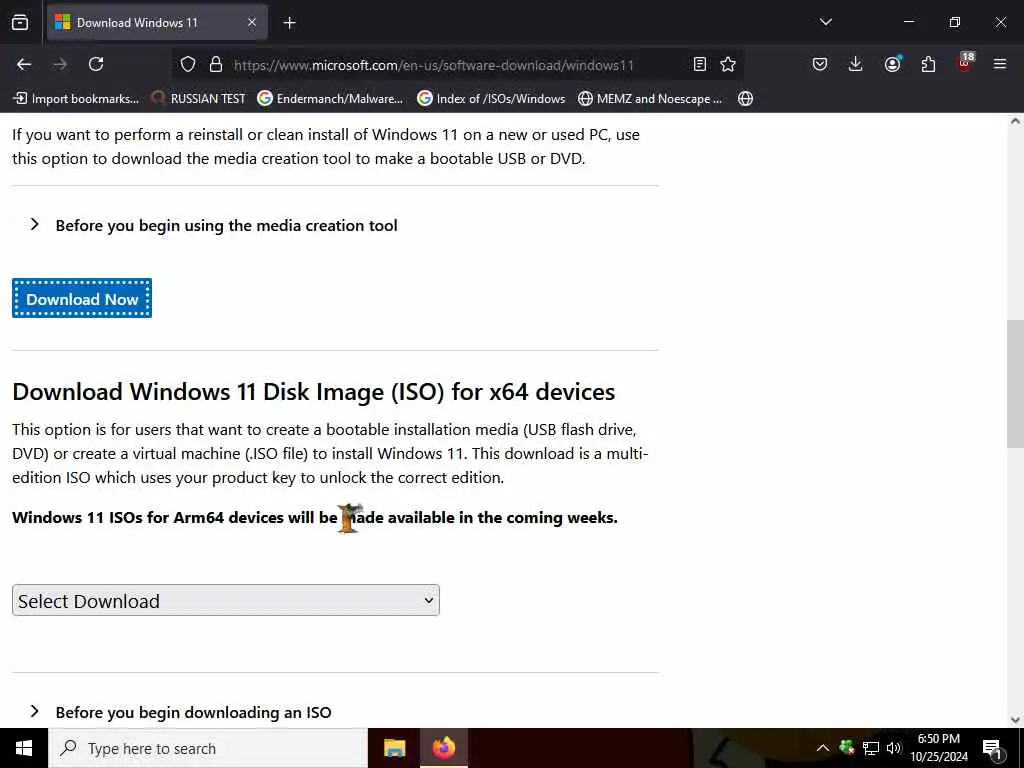Open a new browser tab

coord(289,23)
